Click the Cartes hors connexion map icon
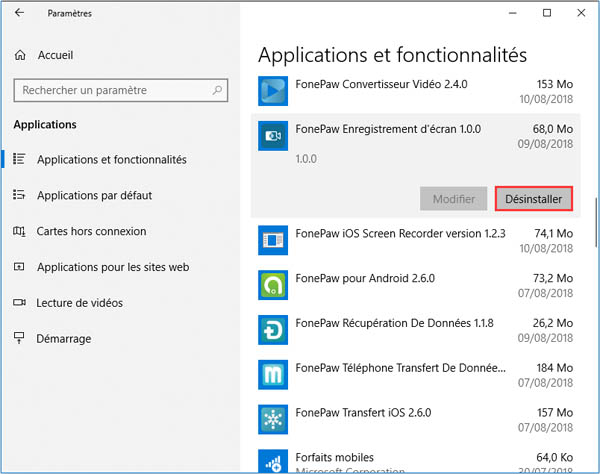 (x=19, y=231)
